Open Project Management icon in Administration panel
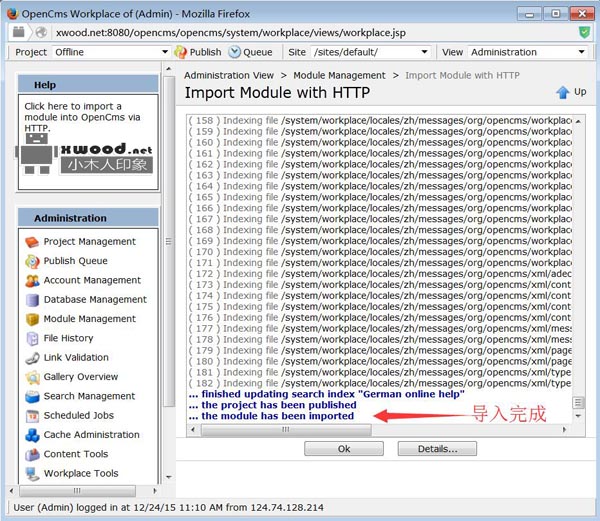The height and width of the screenshot is (521, 600). (32, 242)
